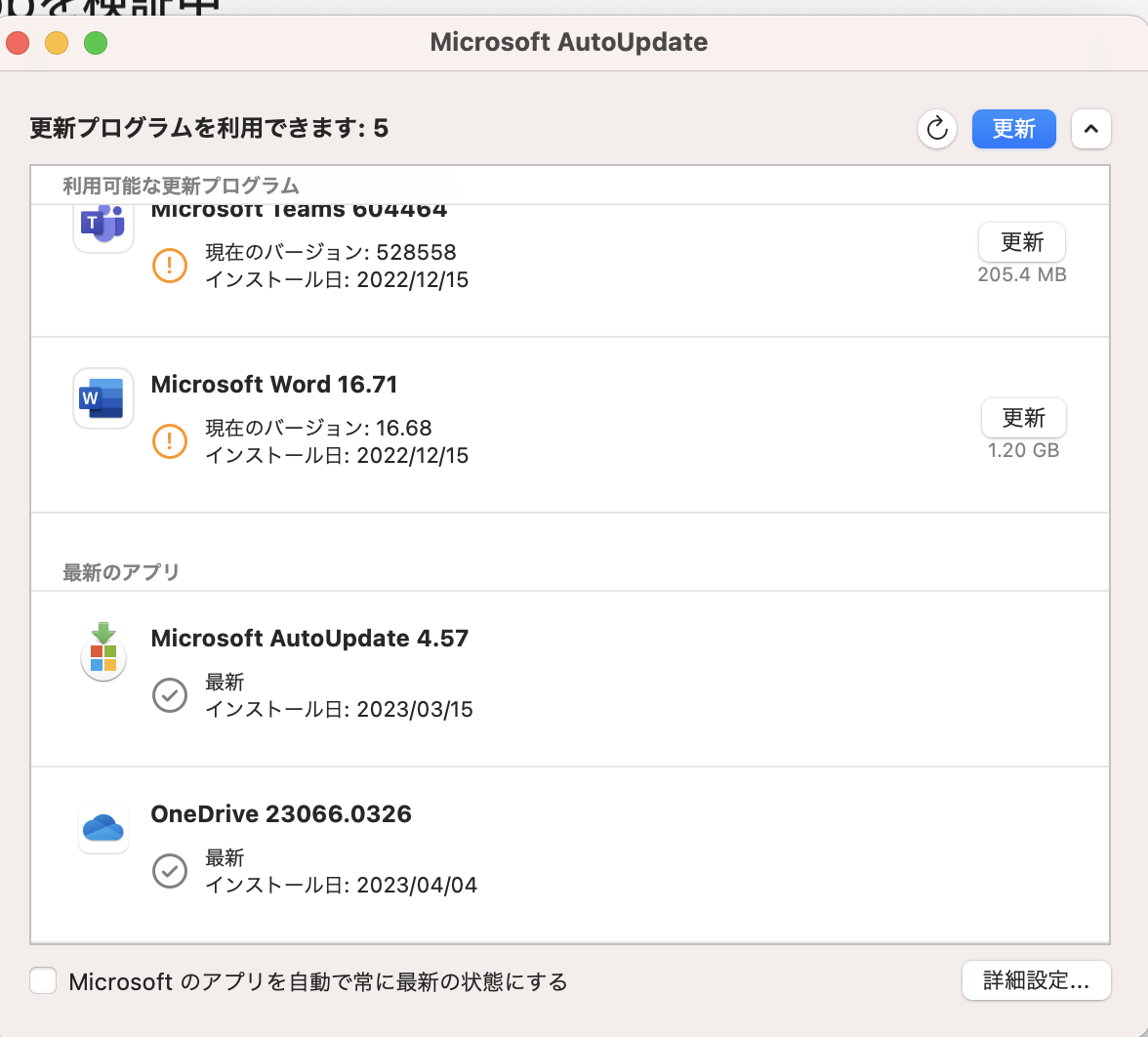The image size is (1148, 1037).
Task: Click インストール日: 2023/03/15 text
Action: click(x=339, y=710)
